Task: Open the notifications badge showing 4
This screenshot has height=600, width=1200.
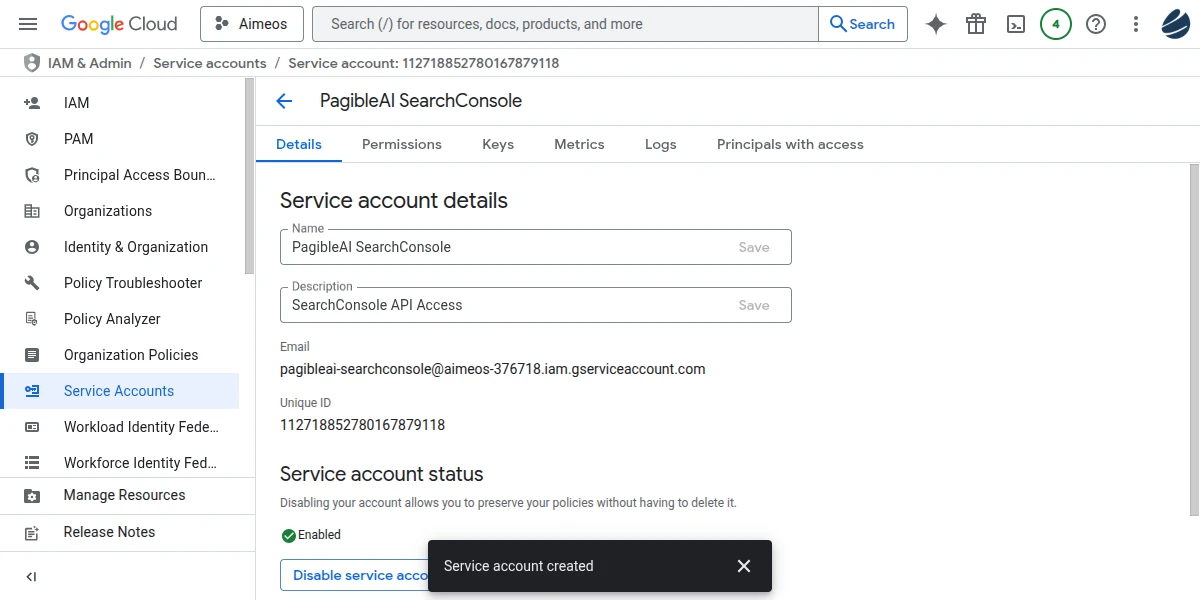Action: 1056,24
